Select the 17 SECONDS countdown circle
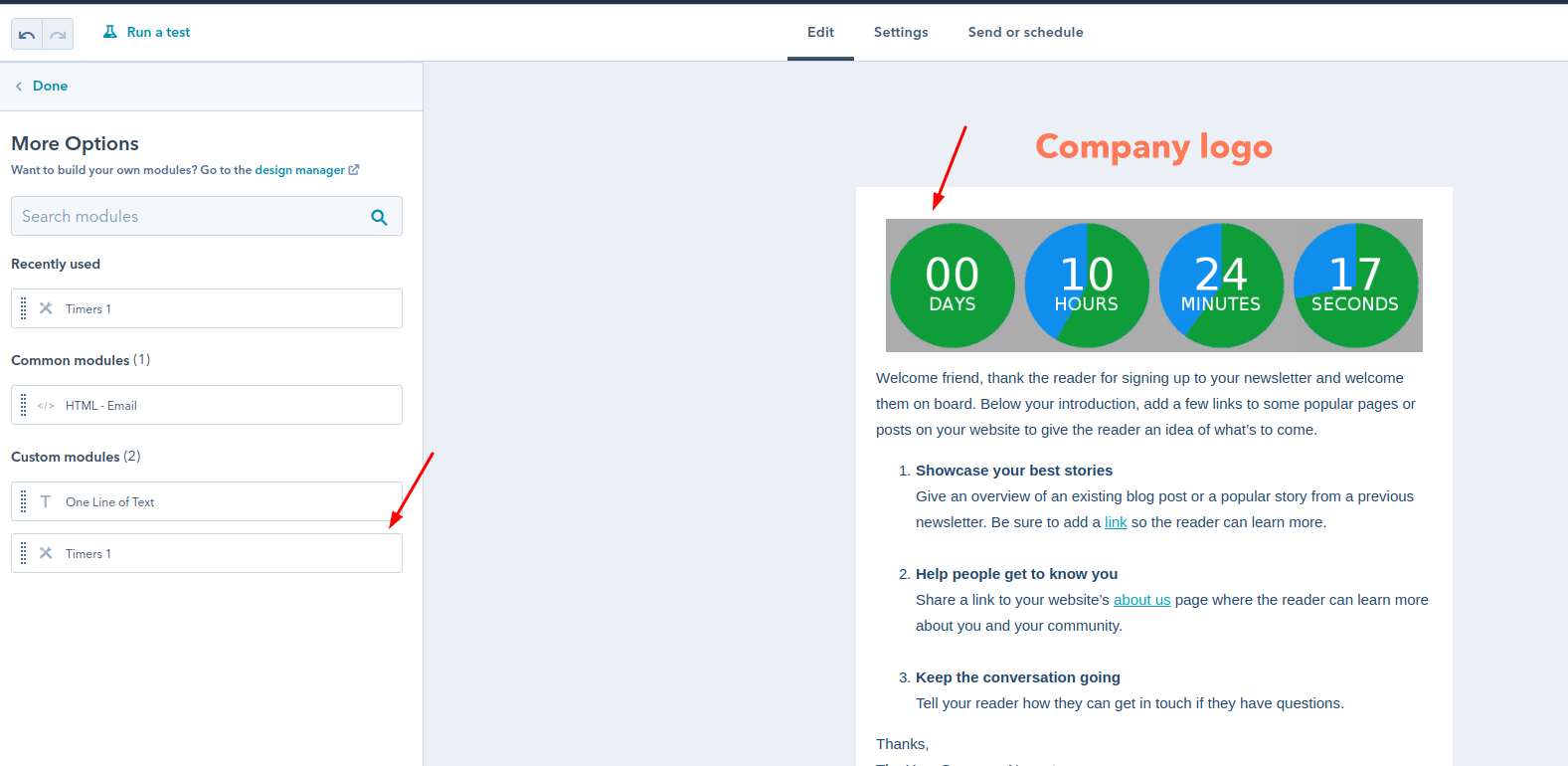 pos(1355,286)
